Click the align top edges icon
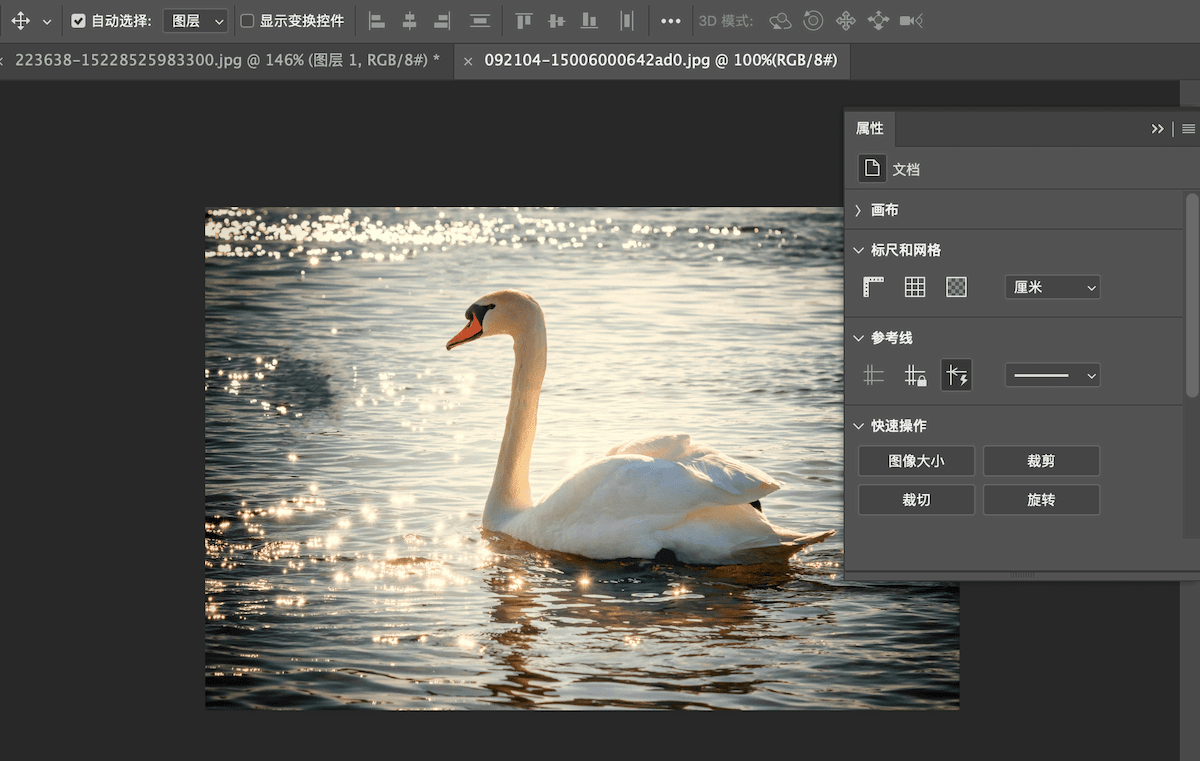1200x761 pixels. tap(524, 21)
